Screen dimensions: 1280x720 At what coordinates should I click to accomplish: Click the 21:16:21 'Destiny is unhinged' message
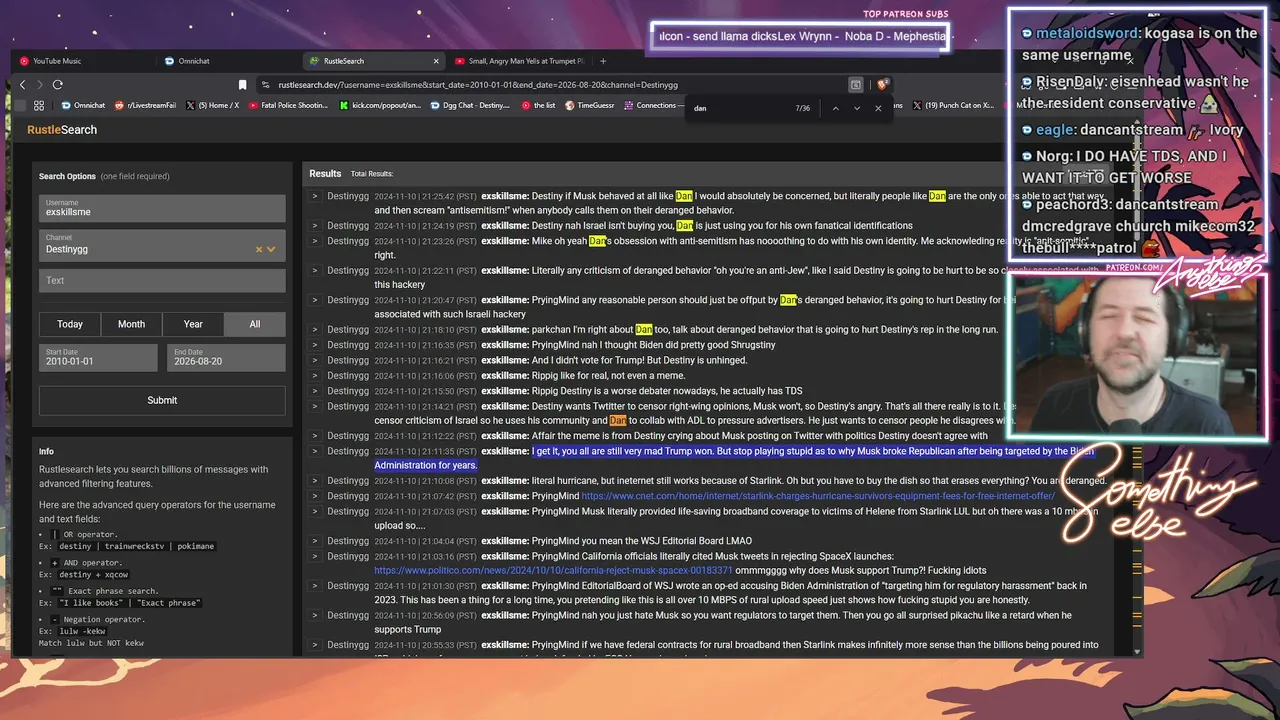639,360
